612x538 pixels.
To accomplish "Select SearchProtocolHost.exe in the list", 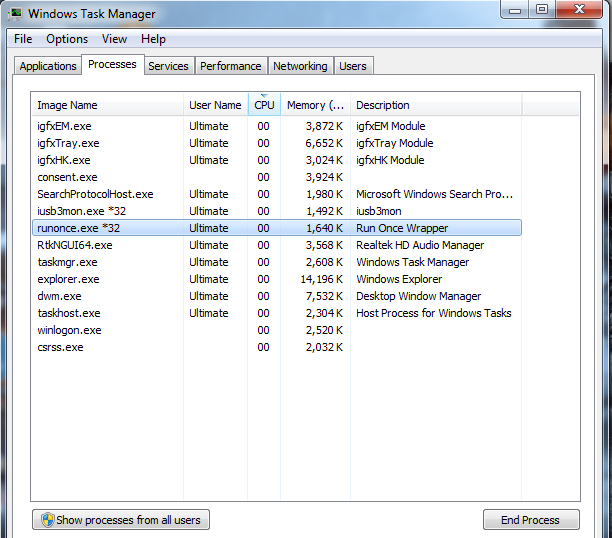I will 277,194.
